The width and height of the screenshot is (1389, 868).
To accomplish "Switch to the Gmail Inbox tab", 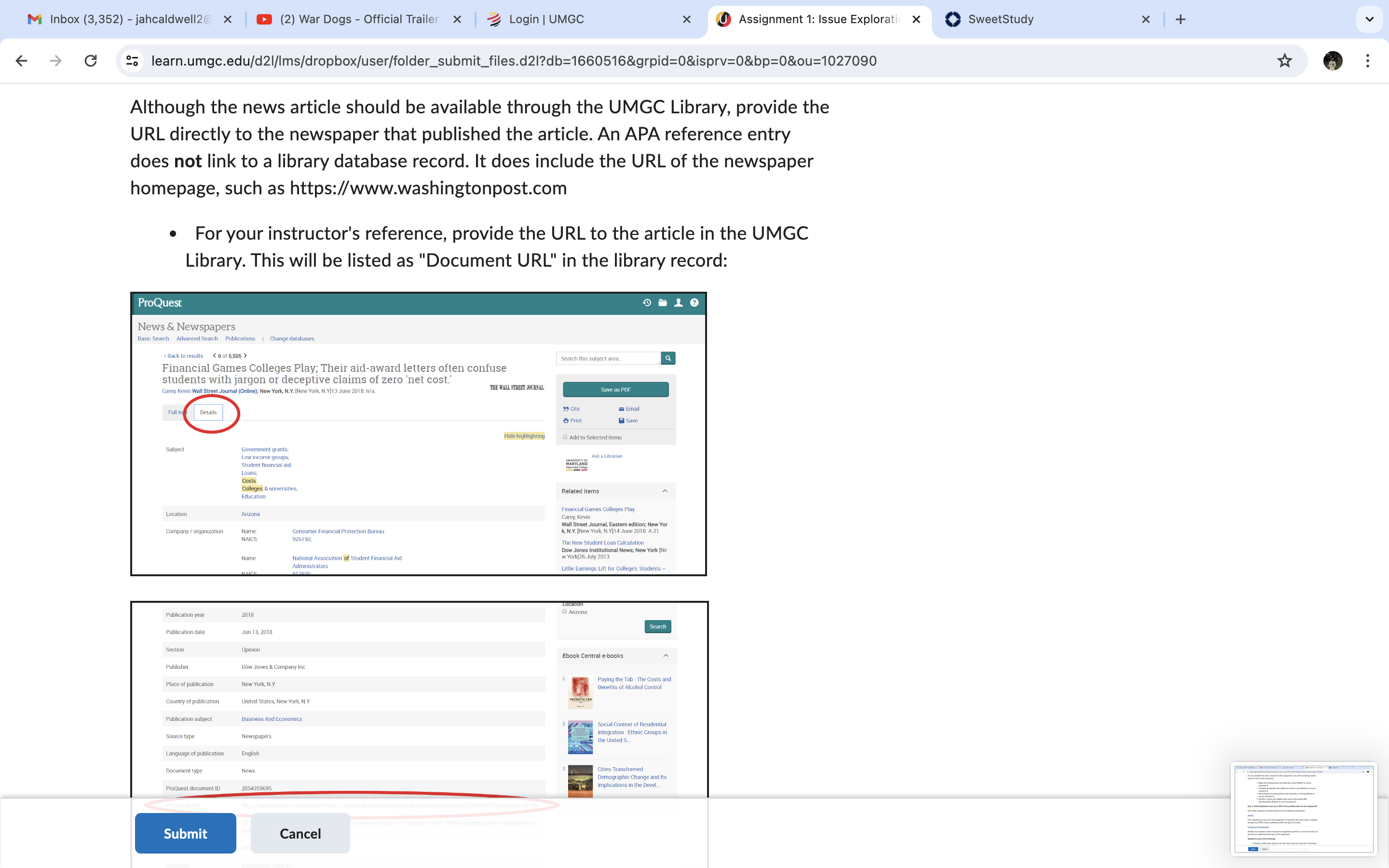I will tap(130, 19).
